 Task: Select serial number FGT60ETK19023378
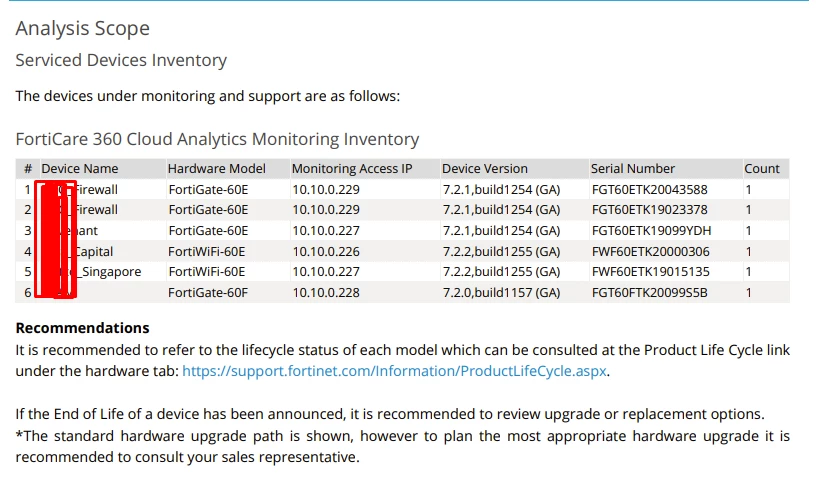(649, 210)
